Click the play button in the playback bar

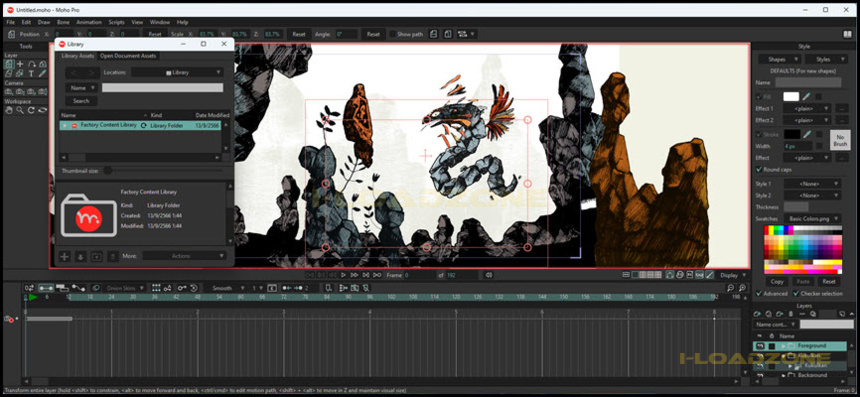point(343,275)
